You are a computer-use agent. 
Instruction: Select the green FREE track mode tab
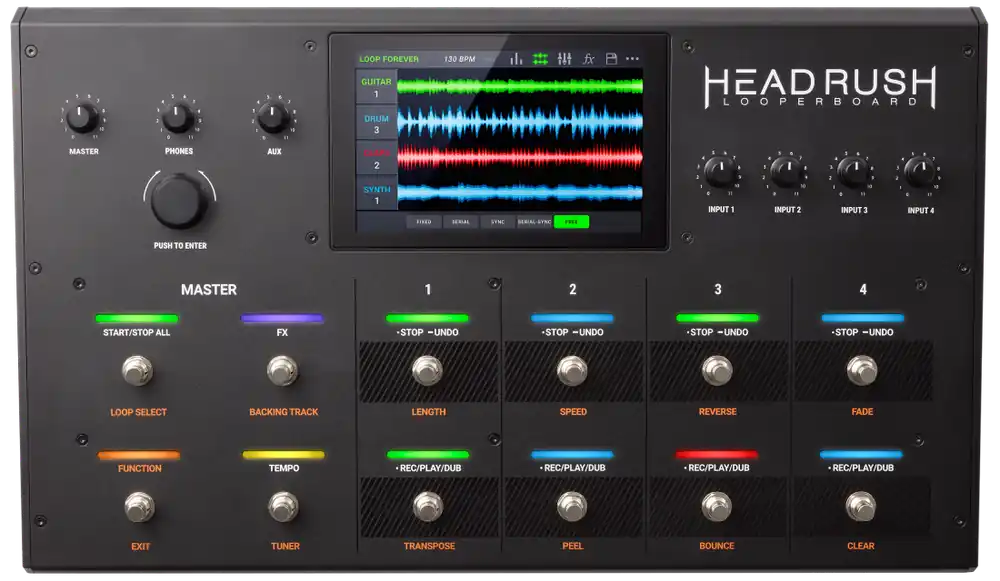tap(571, 222)
